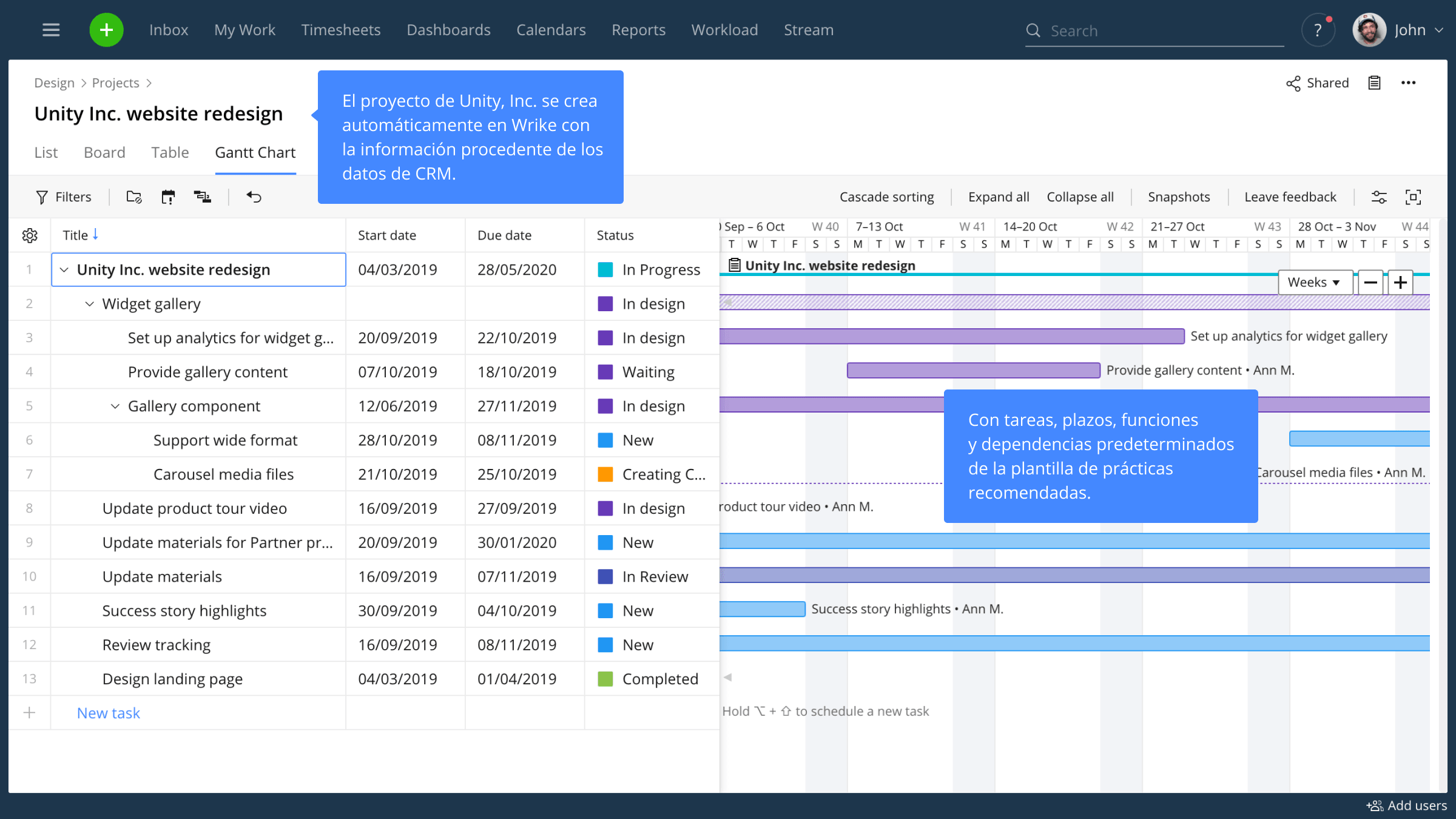Collapse the Widget gallery folder
The width and height of the screenshot is (1456, 819).
(90, 304)
